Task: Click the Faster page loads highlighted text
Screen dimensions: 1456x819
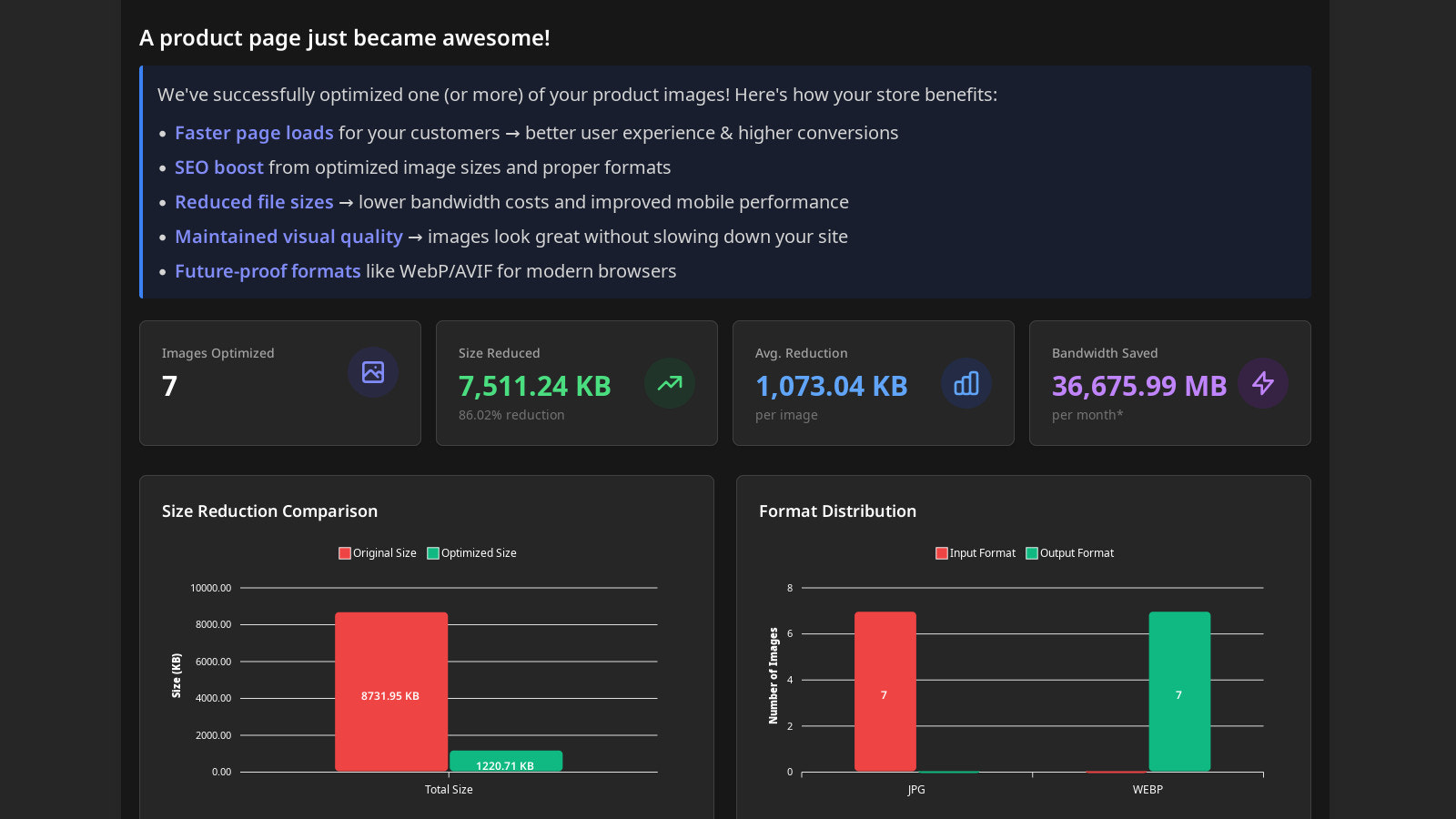Action: [x=254, y=133]
